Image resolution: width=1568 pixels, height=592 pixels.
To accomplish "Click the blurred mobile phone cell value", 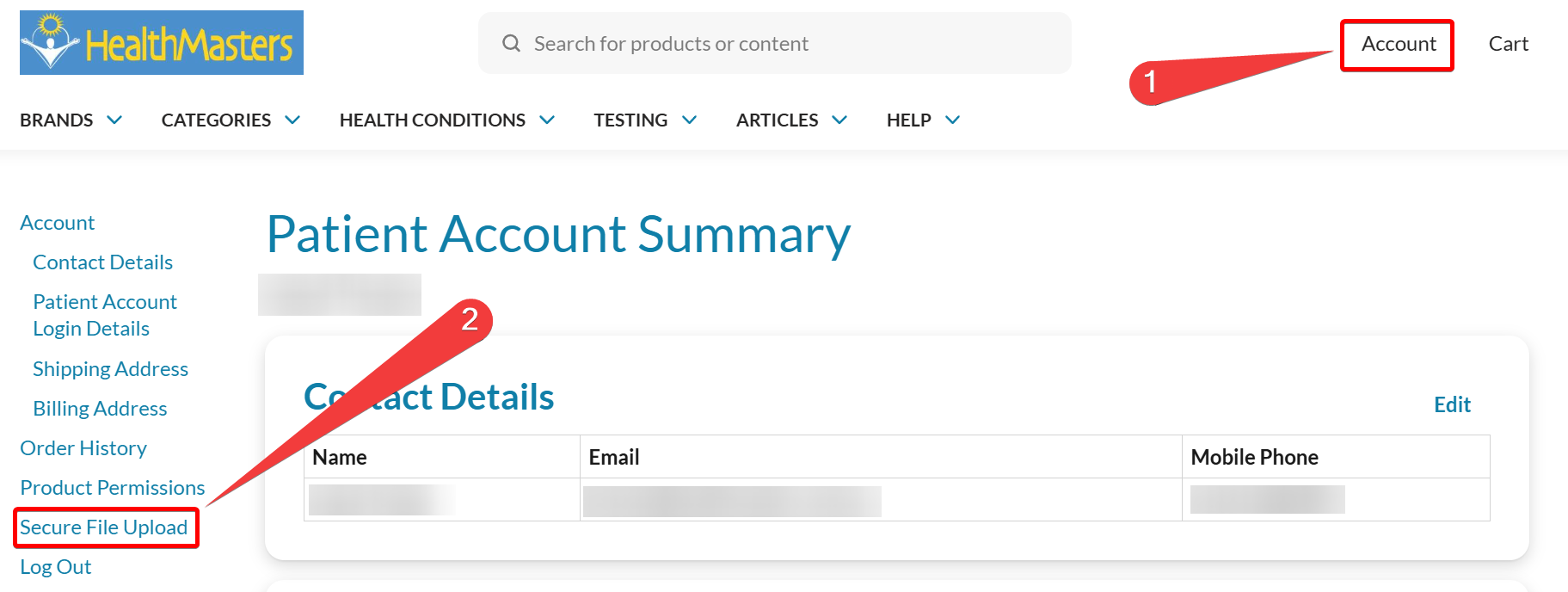I will point(1268,499).
